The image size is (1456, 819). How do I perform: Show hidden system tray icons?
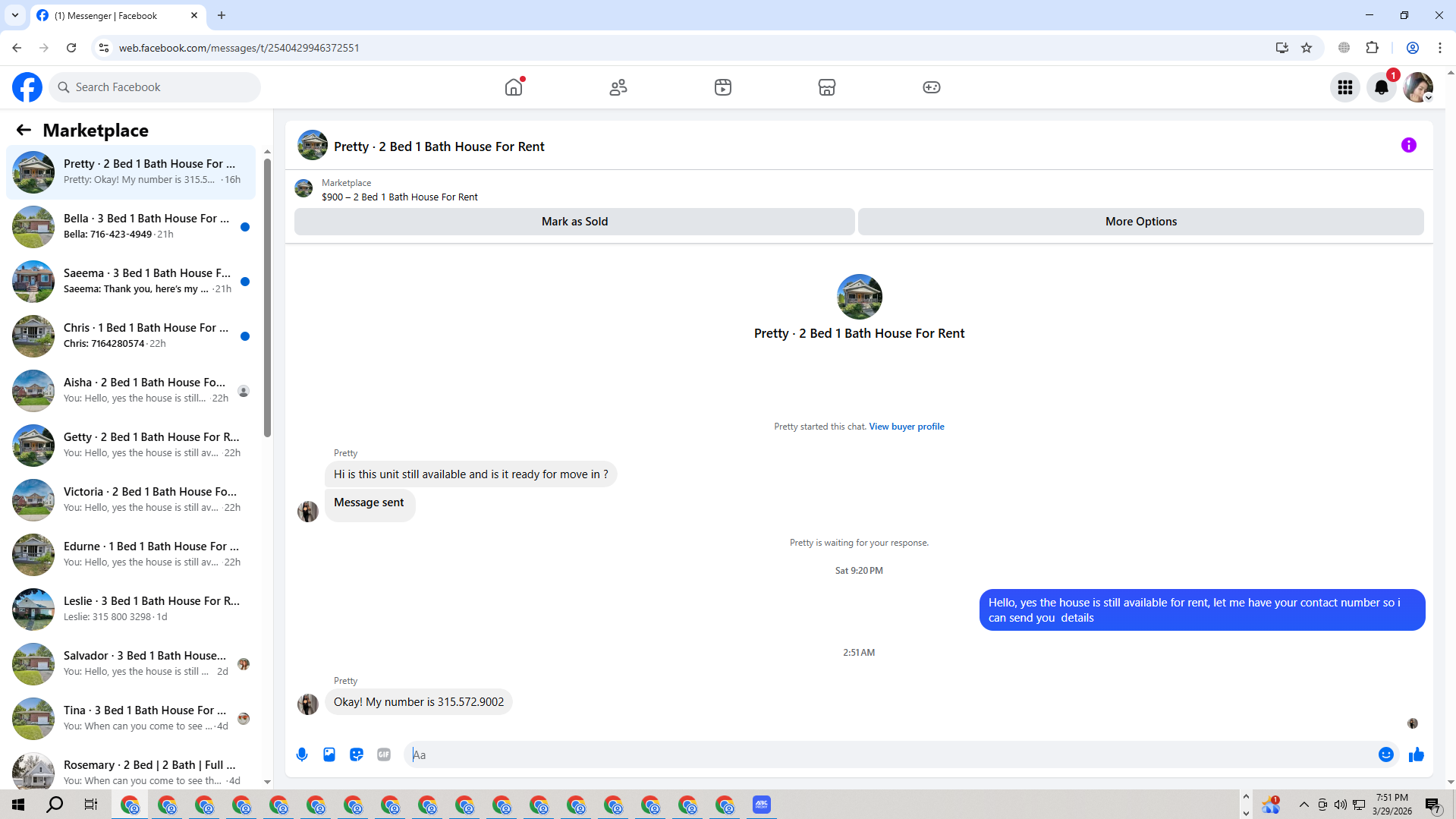pos(1304,805)
